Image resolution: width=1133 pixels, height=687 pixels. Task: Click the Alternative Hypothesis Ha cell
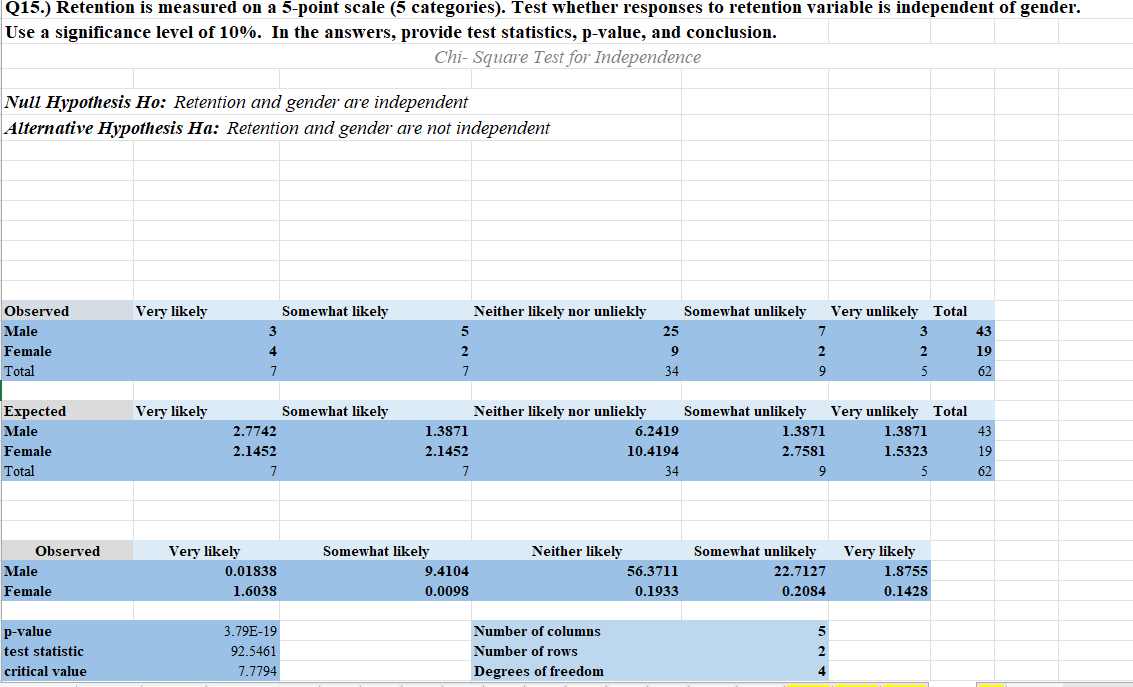(277, 128)
